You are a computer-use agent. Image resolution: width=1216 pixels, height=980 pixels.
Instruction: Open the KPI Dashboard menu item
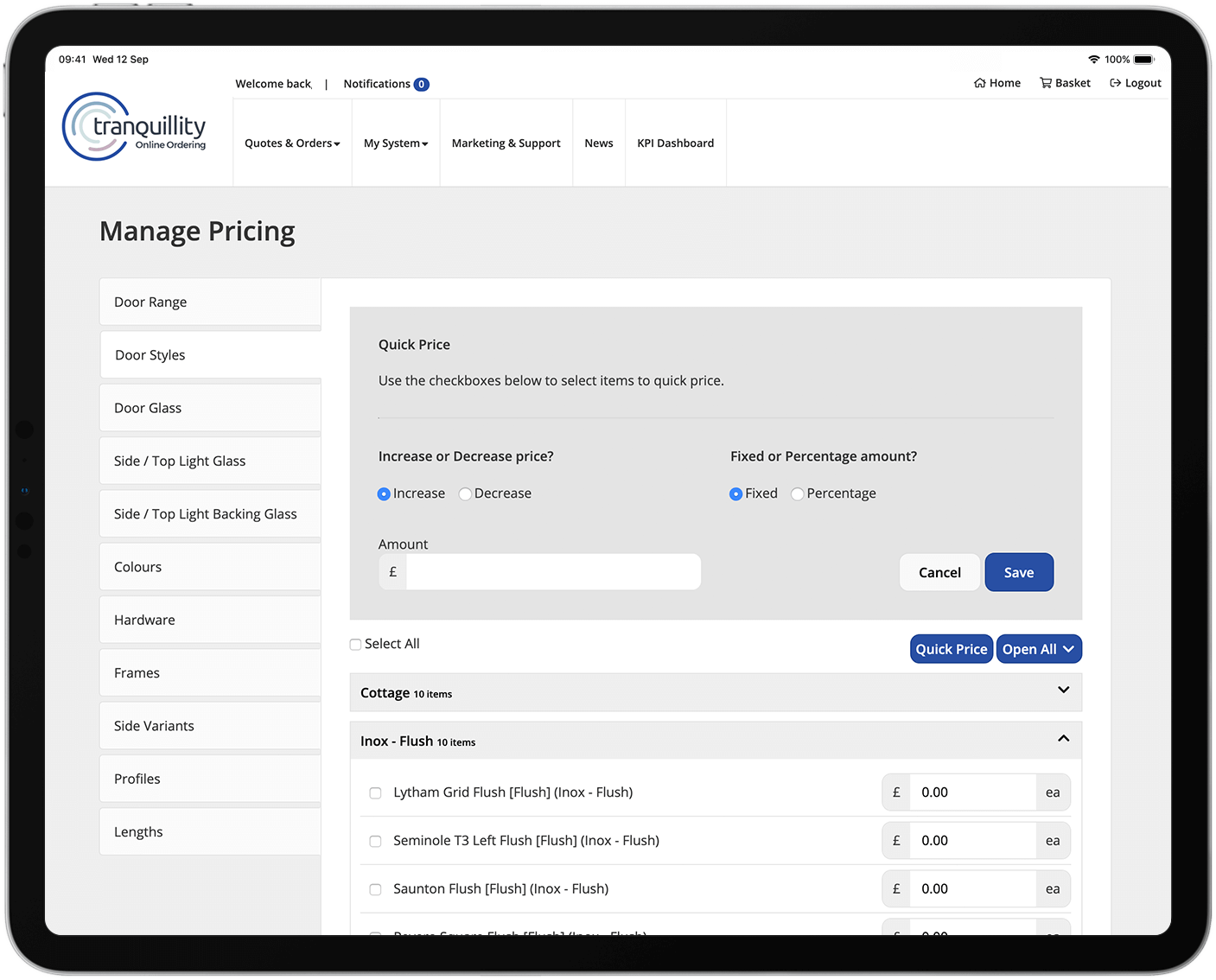676,143
